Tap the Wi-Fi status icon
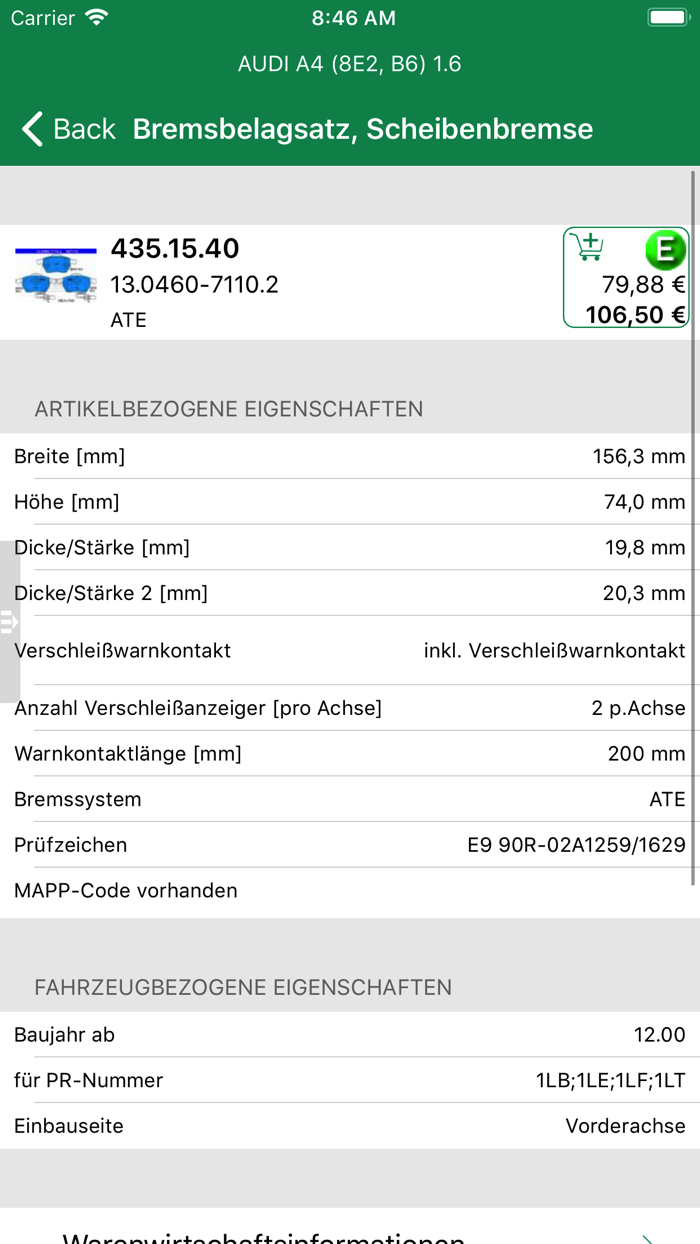Image resolution: width=700 pixels, height=1244 pixels. [97, 18]
